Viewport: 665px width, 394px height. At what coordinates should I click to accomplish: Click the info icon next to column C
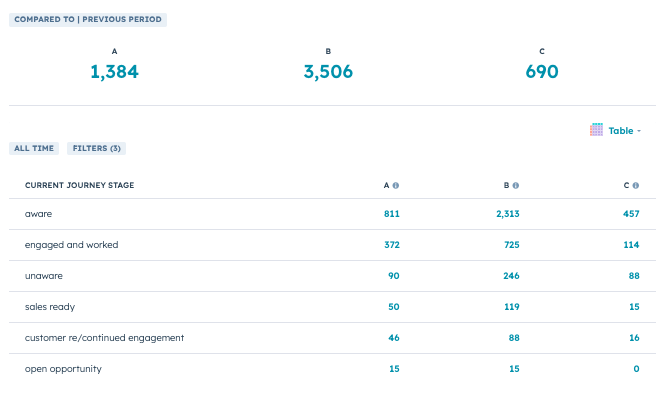coord(636,185)
